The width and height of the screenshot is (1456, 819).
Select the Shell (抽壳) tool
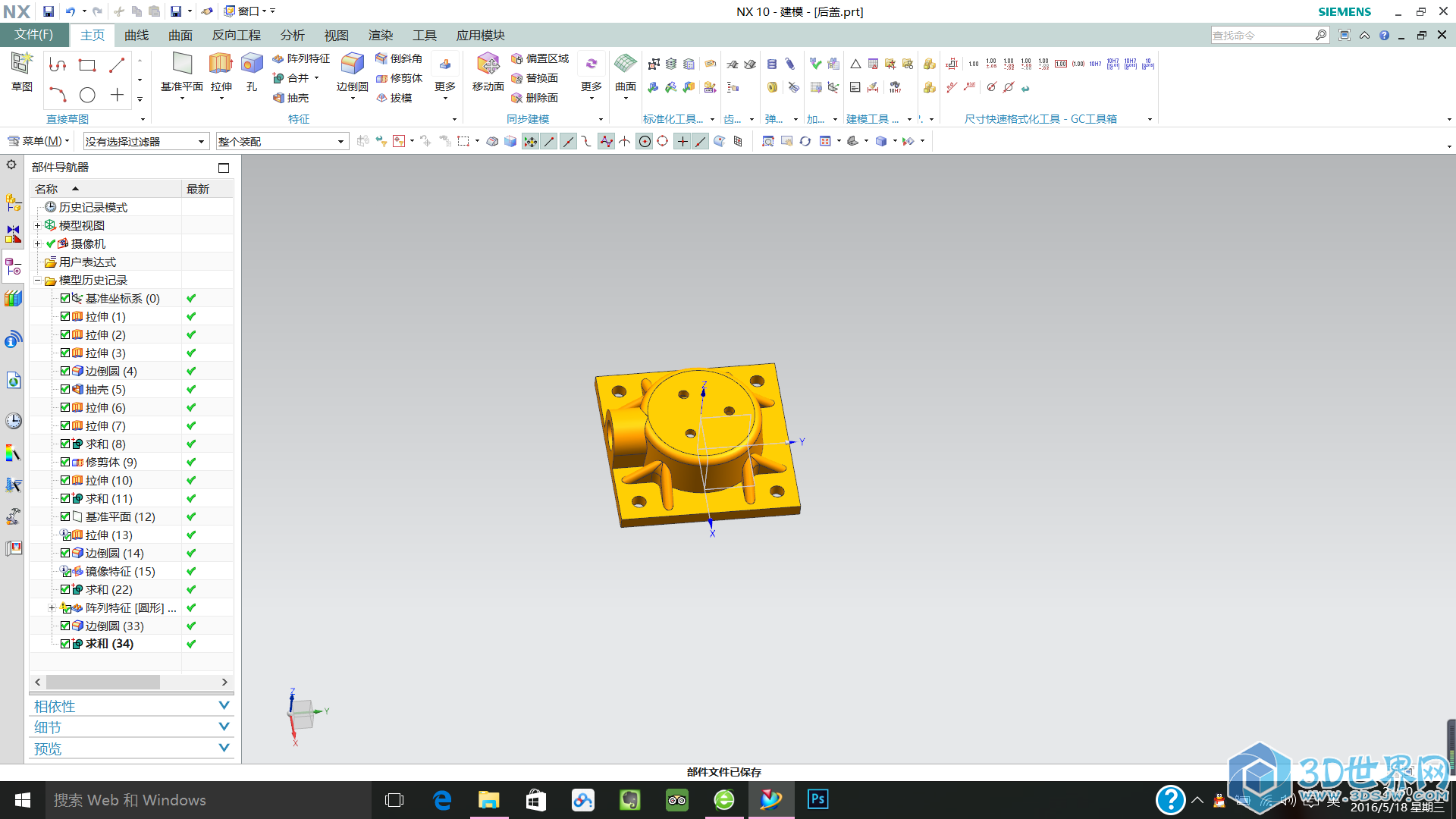(x=290, y=98)
